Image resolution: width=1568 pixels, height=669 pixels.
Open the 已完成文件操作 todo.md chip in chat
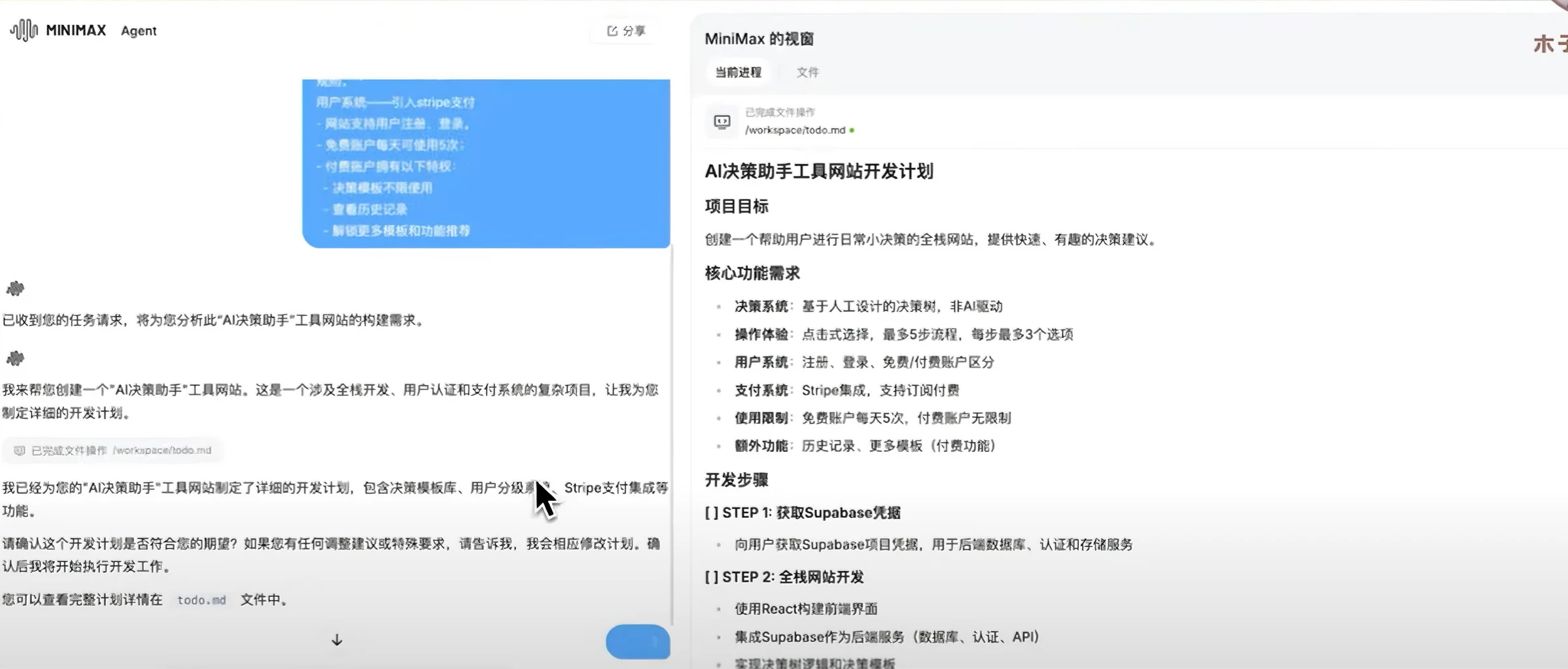click(x=113, y=451)
